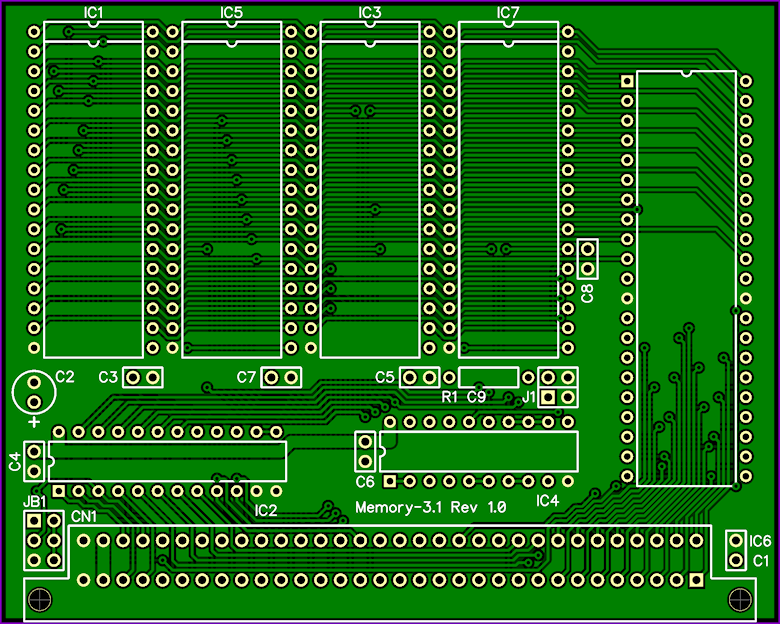Click the IC1 silkscreen label
Image resolution: width=780 pixels, height=624 pixels.
tap(93, 13)
